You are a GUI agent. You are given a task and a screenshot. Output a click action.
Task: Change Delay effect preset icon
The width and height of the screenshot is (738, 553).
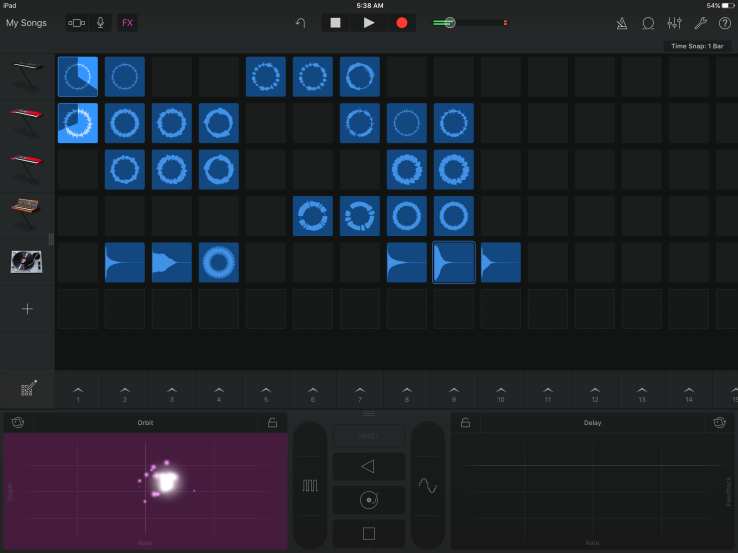(719, 422)
